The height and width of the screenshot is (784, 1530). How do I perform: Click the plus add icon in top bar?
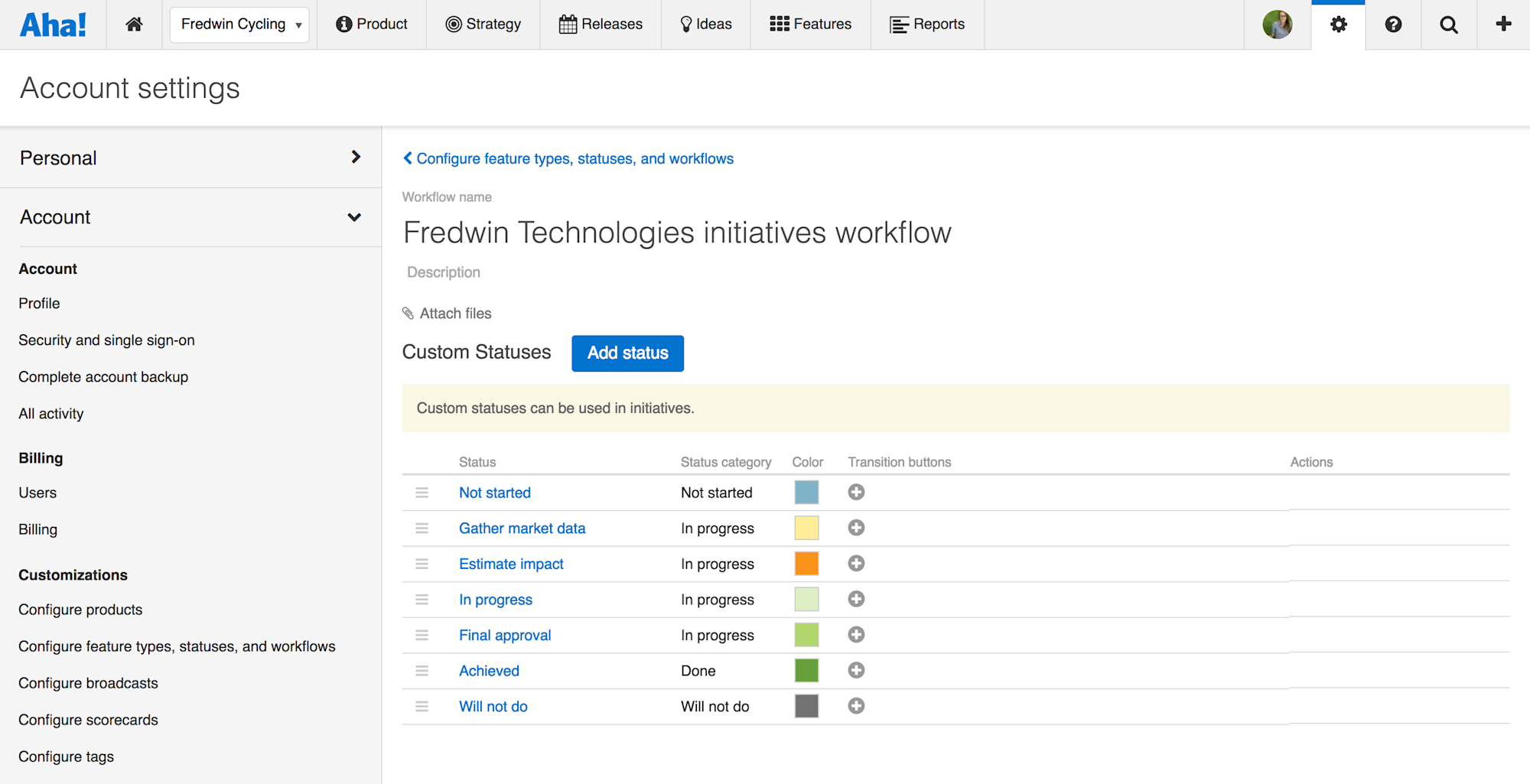(1503, 24)
